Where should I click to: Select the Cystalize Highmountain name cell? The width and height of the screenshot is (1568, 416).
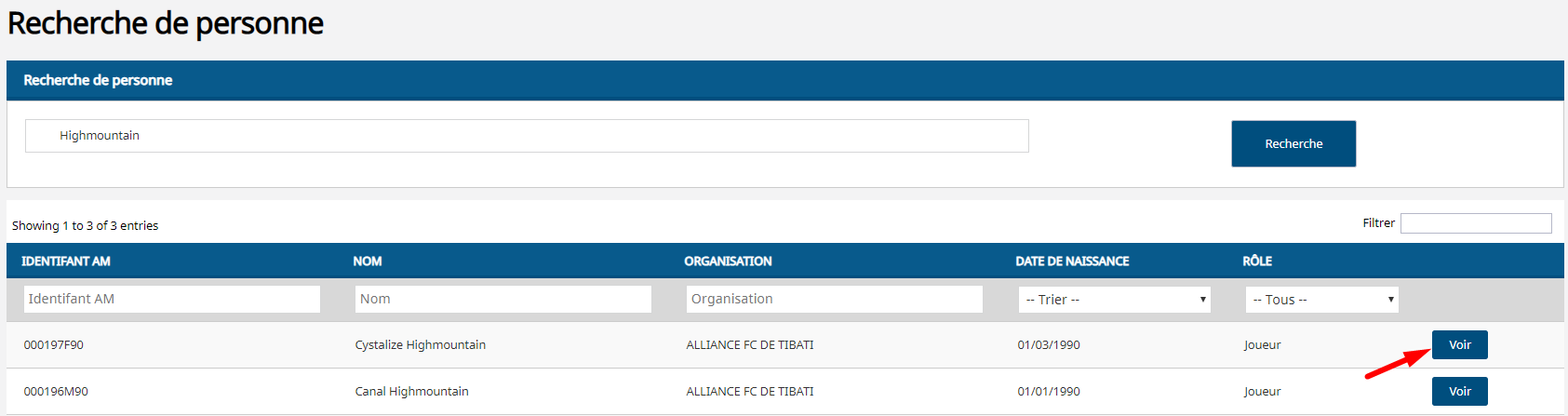(420, 345)
